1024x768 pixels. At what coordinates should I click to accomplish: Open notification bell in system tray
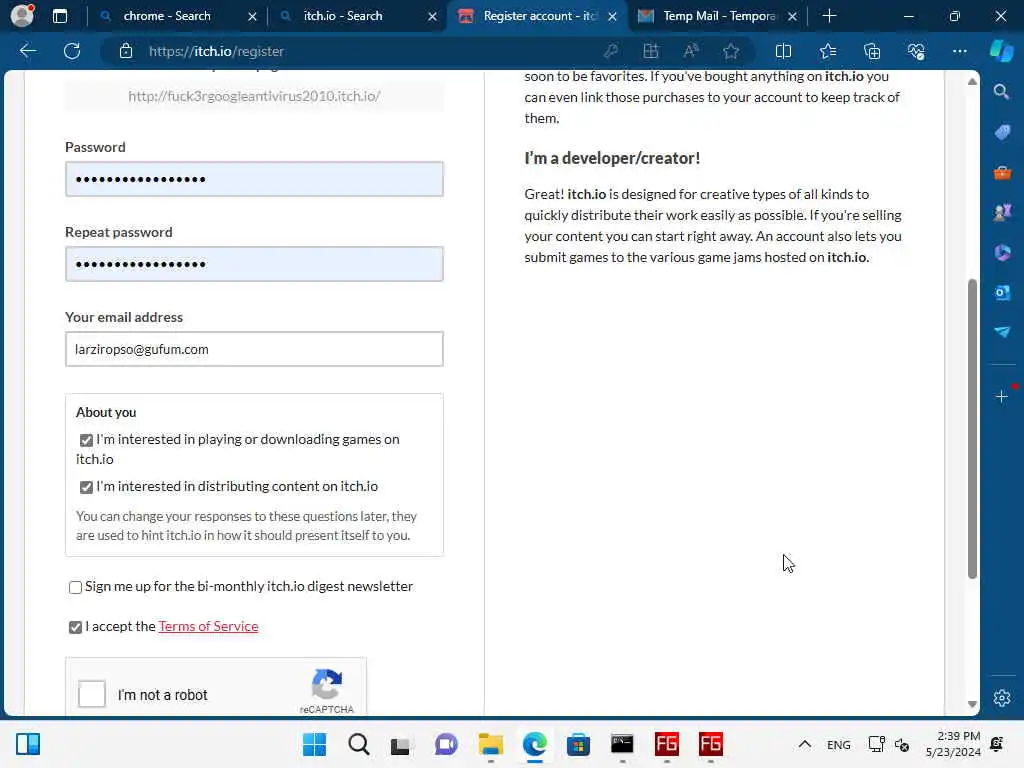click(x=997, y=744)
